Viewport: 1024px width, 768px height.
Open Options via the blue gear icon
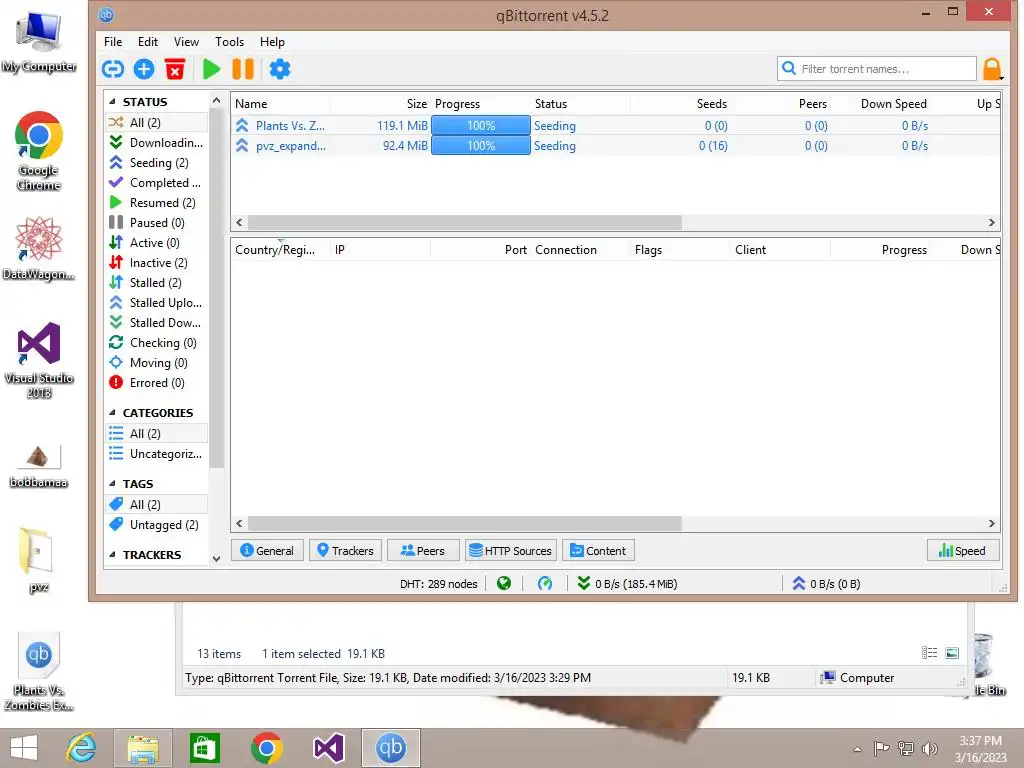[280, 69]
